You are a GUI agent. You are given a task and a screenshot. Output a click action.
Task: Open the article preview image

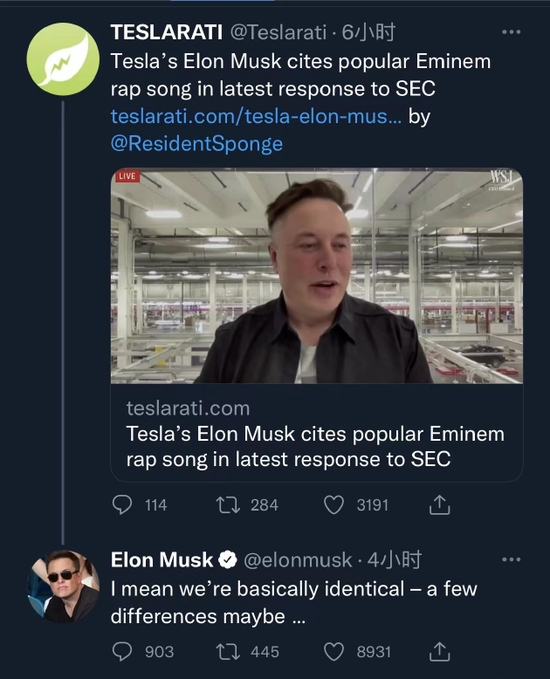point(317,275)
